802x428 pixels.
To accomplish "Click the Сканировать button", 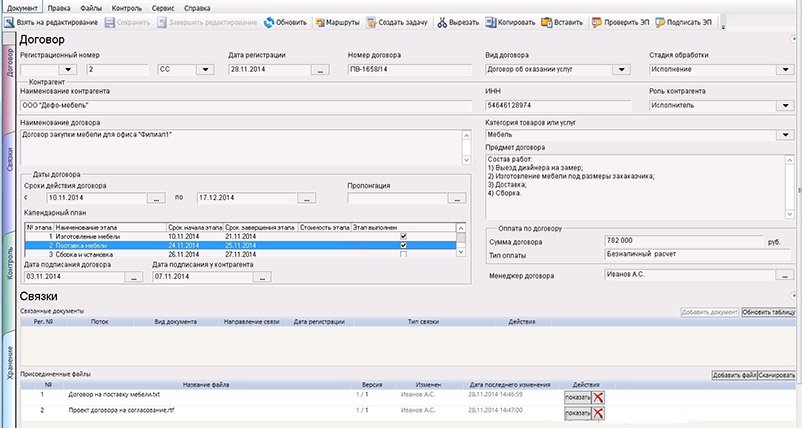I will pyautogui.click(x=776, y=375).
